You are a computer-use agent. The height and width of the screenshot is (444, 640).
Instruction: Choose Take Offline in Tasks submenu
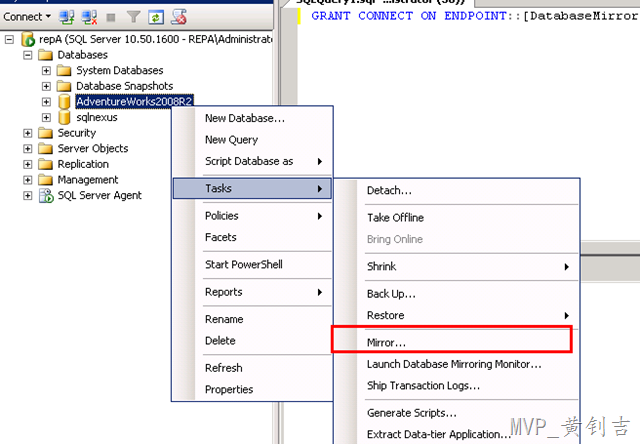pyautogui.click(x=457, y=218)
